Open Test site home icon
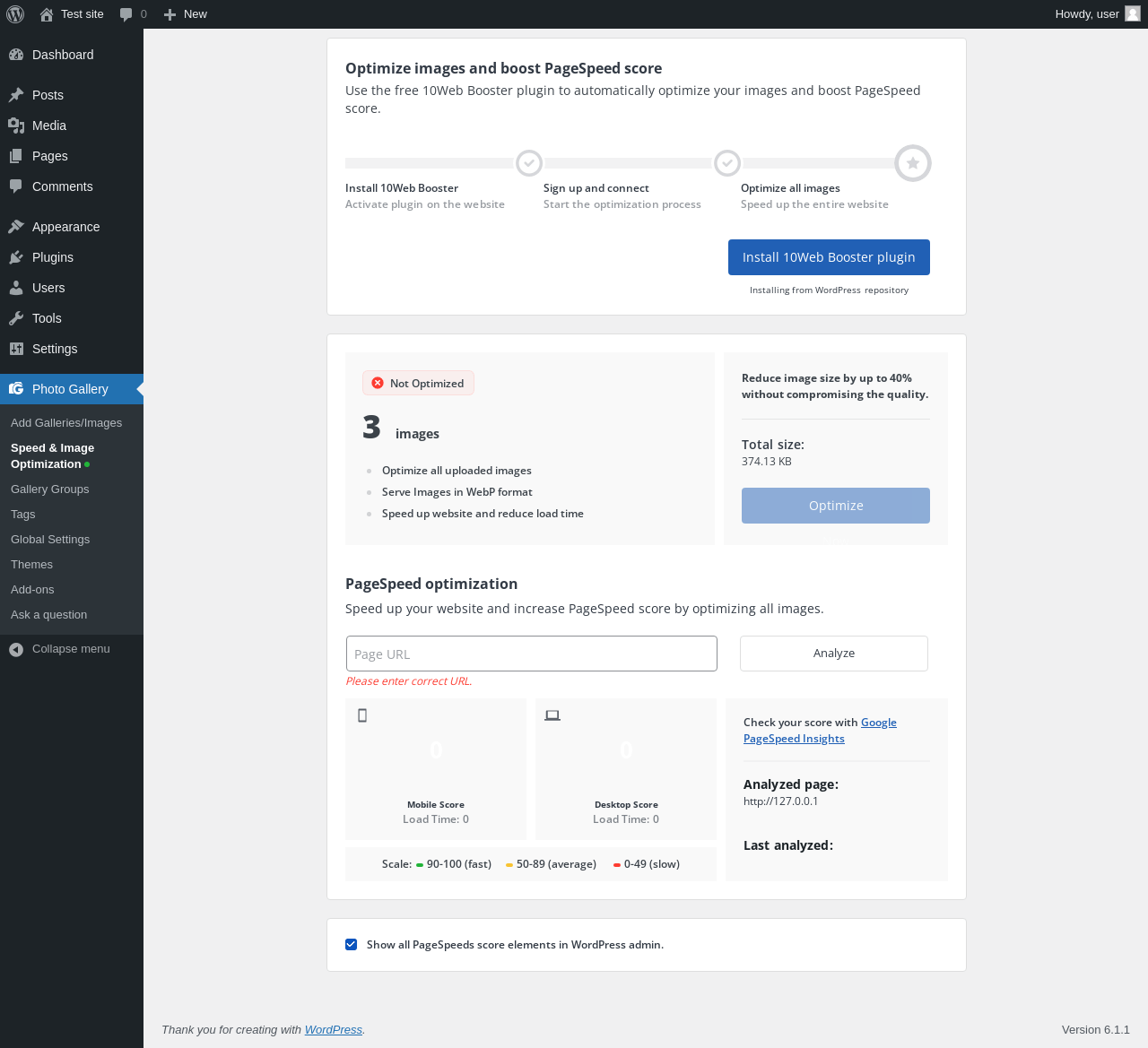 click(47, 14)
